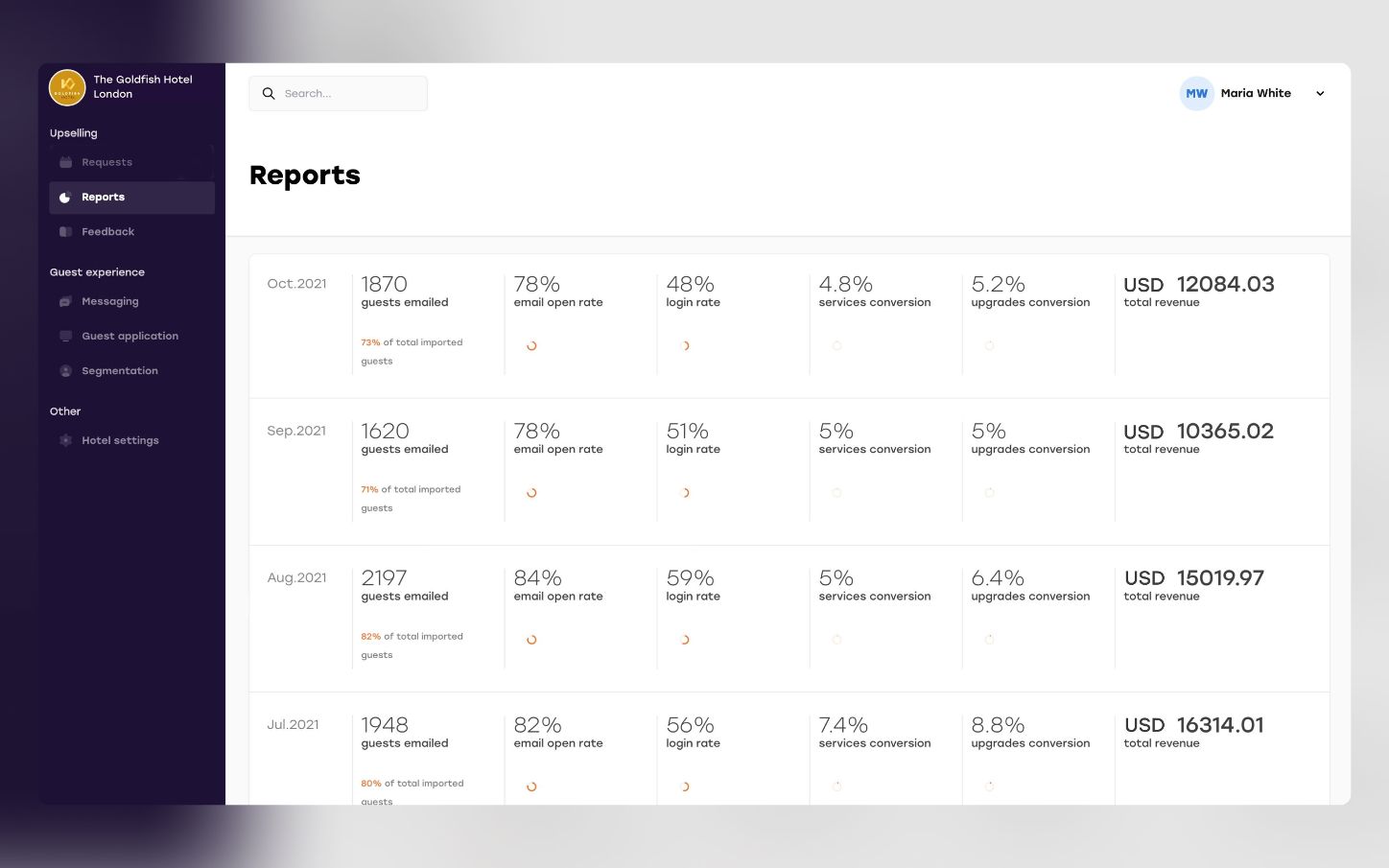1389x868 pixels.
Task: Click the 59% login rate value
Action: pos(691,578)
